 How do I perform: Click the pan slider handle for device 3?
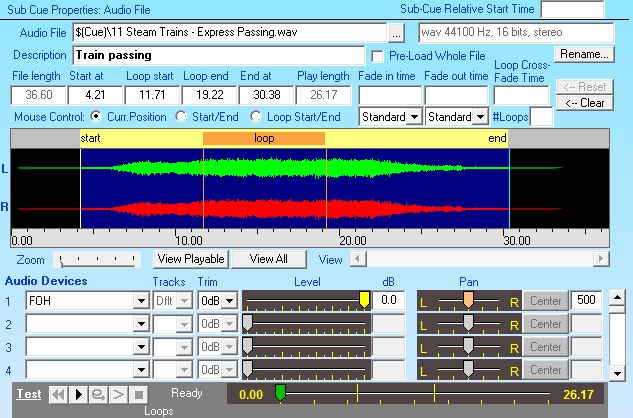point(468,346)
